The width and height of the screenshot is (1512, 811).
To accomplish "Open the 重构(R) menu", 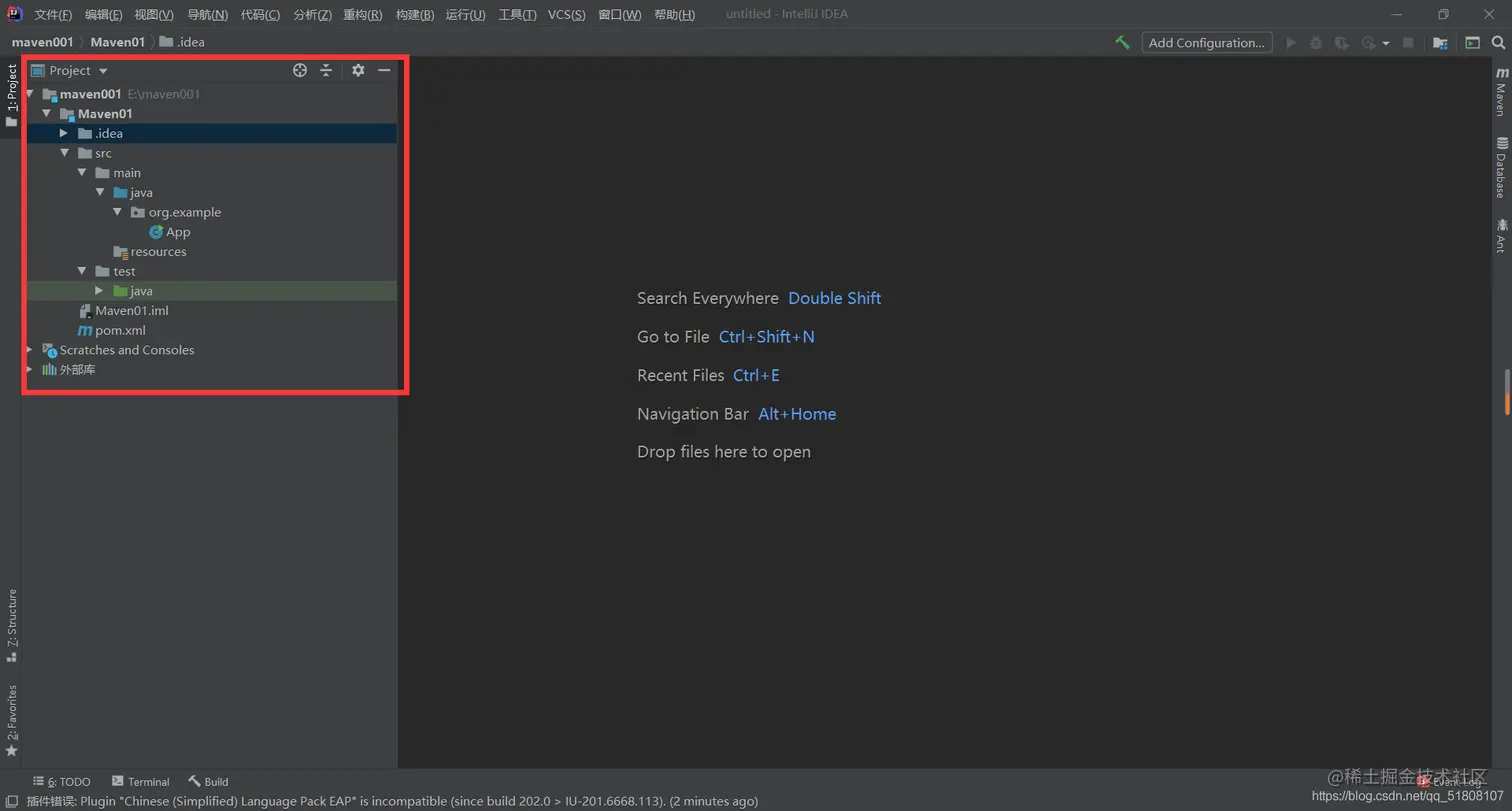I will 362,15.
